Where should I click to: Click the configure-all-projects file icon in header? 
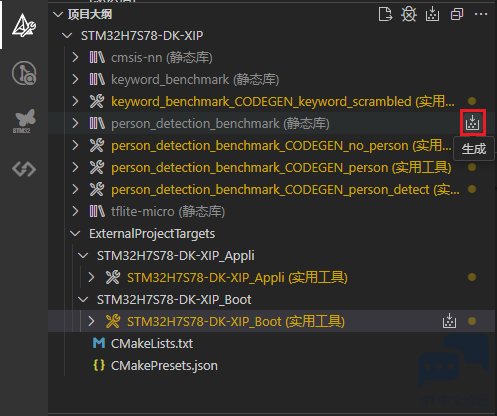coord(385,14)
